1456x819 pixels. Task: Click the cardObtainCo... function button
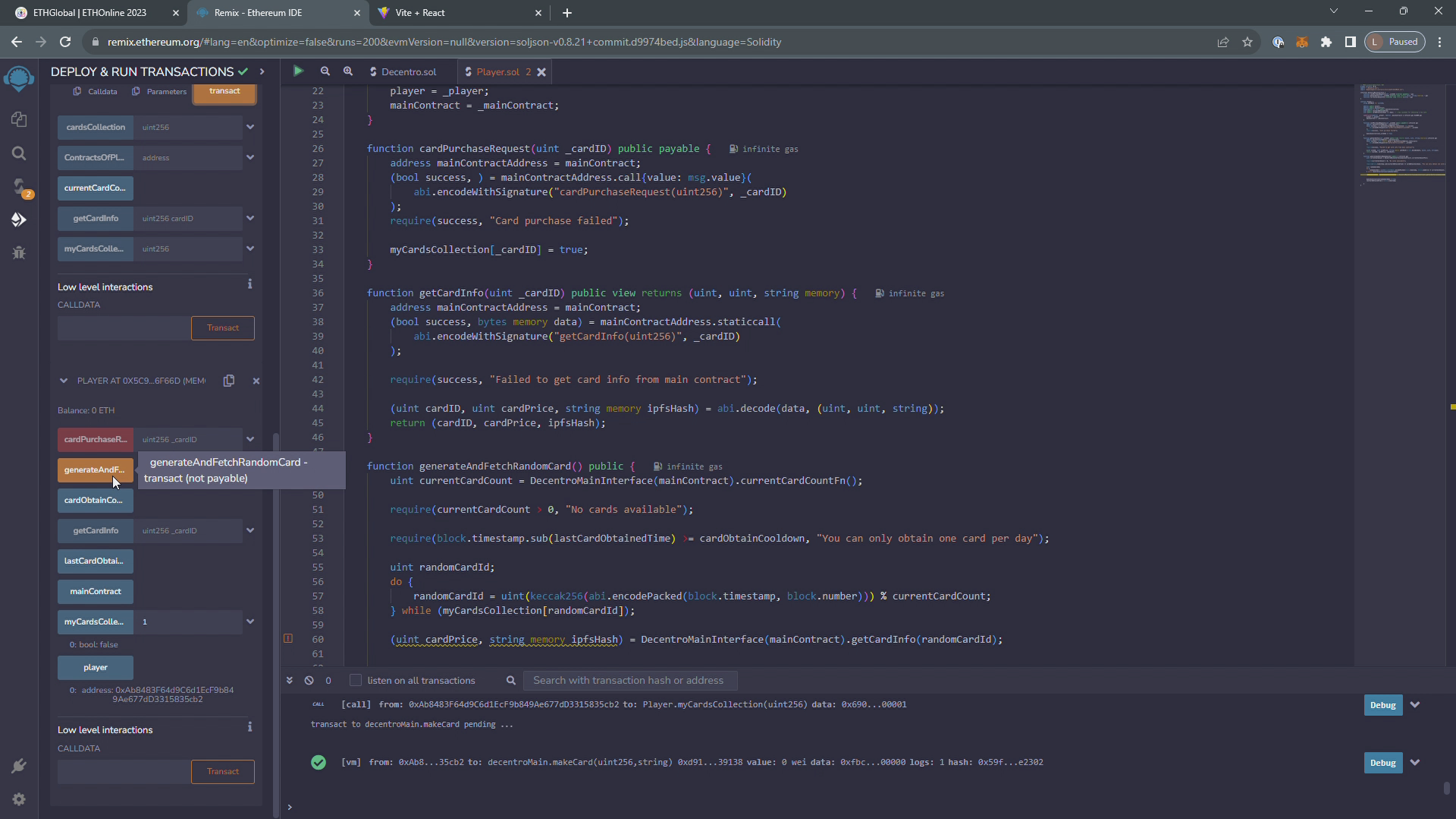click(x=96, y=500)
